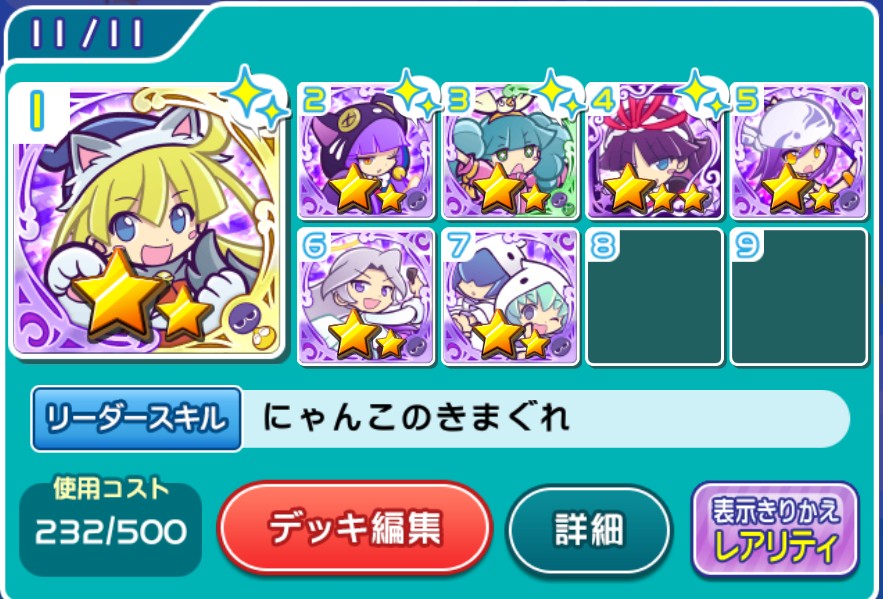Tap the リーダースキル label
Viewport: 883px width, 599px height.
pos(137,419)
